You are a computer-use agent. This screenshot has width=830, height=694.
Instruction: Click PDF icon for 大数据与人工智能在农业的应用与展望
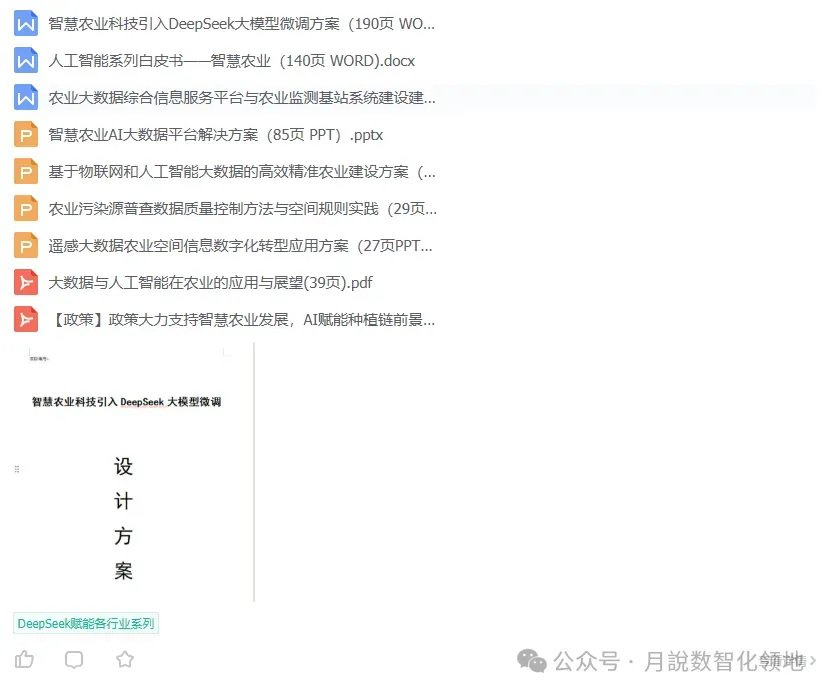tap(25, 283)
